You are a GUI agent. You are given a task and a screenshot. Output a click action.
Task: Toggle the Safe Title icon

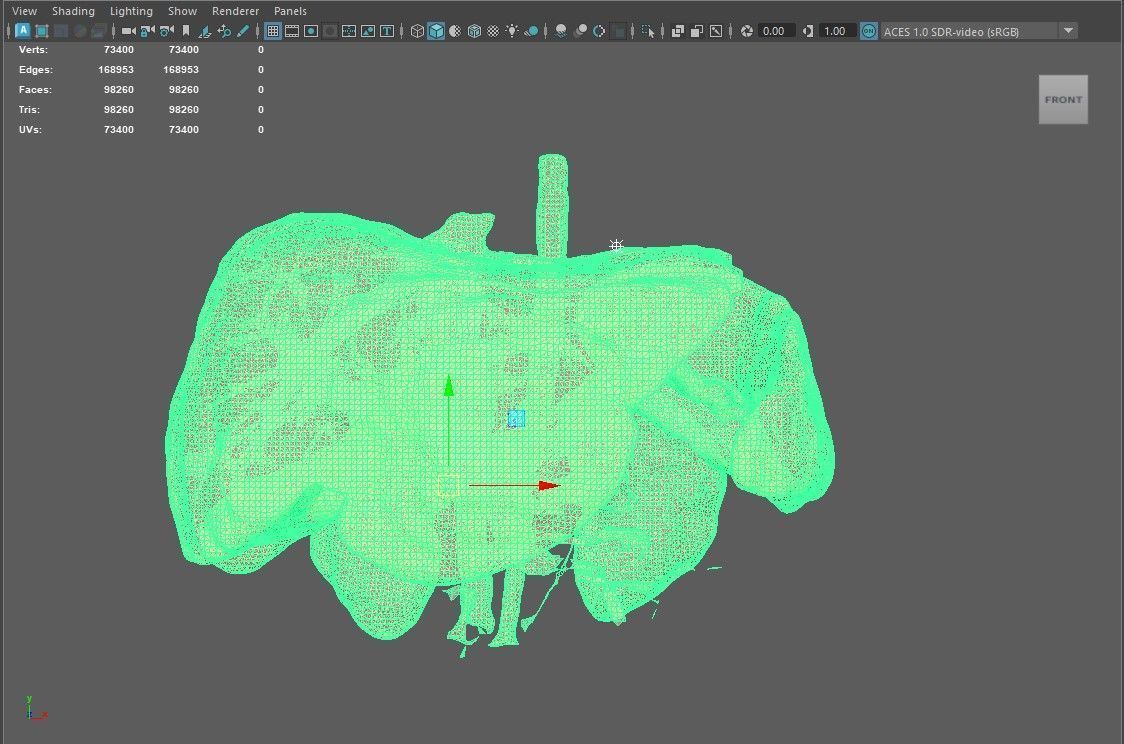(x=368, y=31)
